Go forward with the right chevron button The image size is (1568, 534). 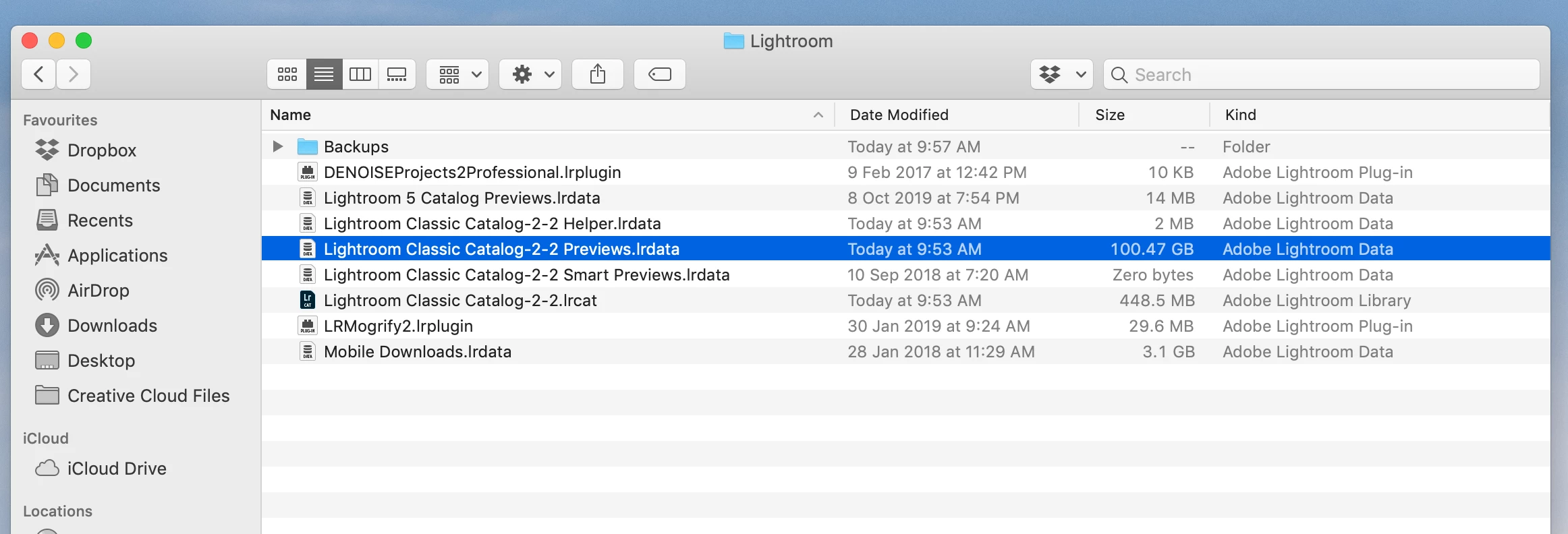pos(74,74)
